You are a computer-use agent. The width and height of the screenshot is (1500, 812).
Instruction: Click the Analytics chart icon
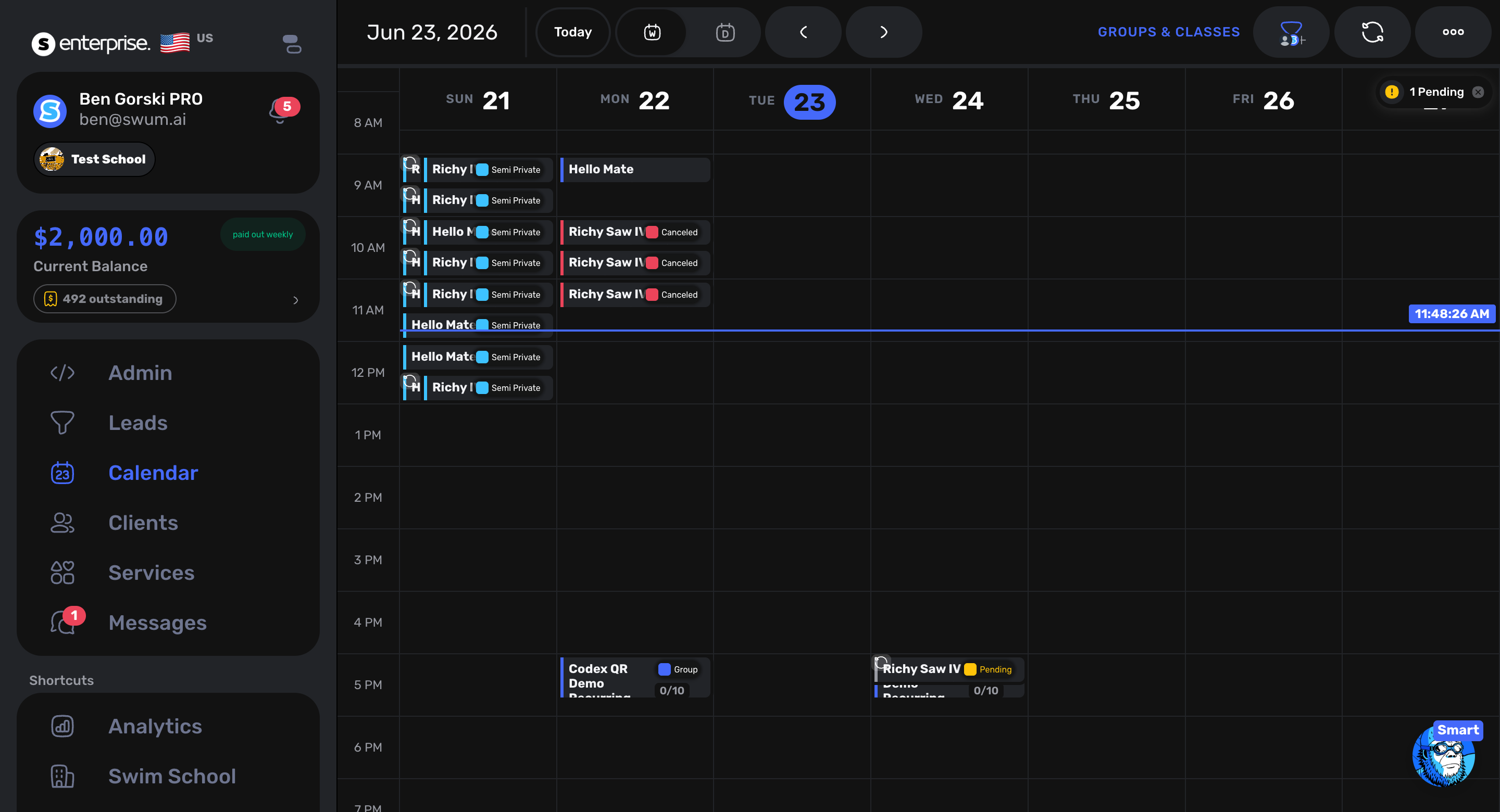tap(63, 727)
